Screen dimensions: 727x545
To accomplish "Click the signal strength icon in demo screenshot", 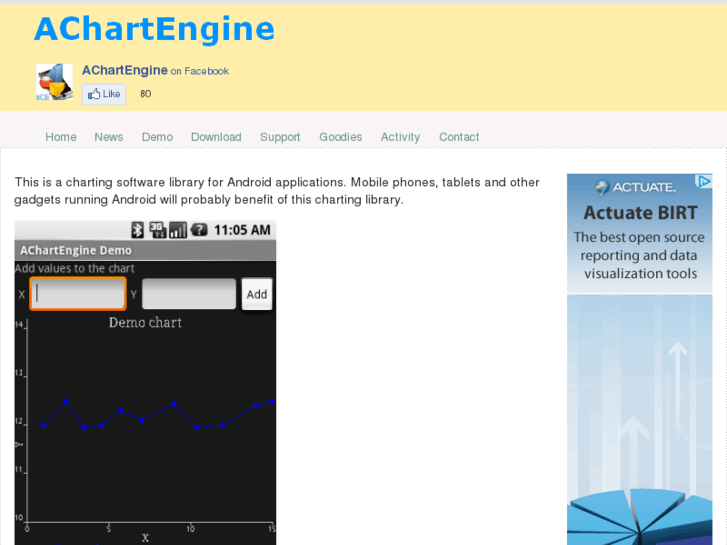I will (178, 230).
